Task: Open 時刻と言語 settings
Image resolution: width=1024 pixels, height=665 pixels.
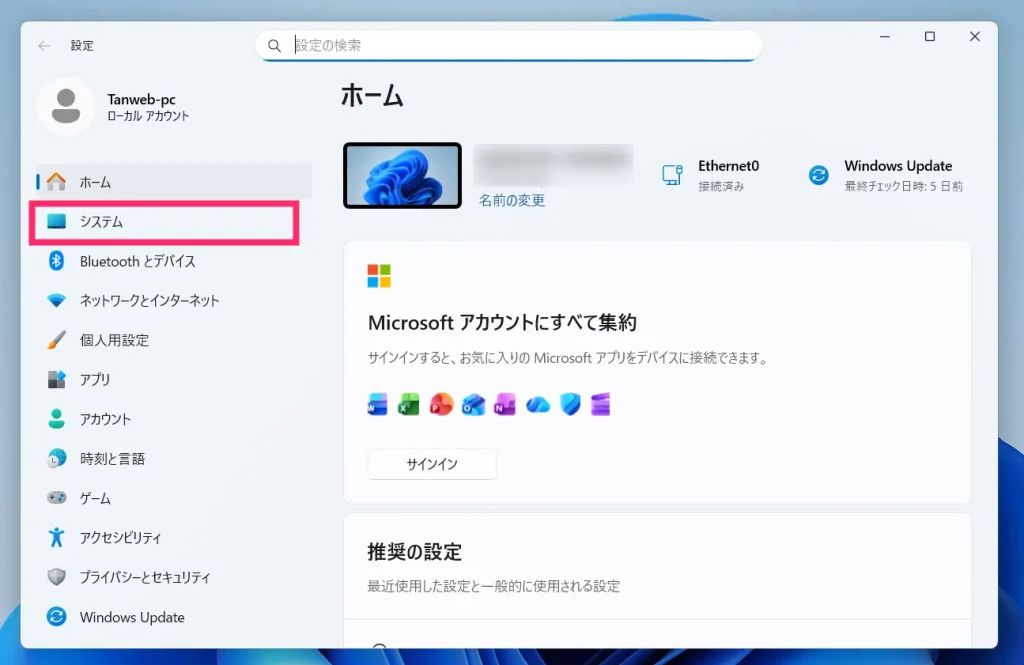Action: click(x=174, y=459)
